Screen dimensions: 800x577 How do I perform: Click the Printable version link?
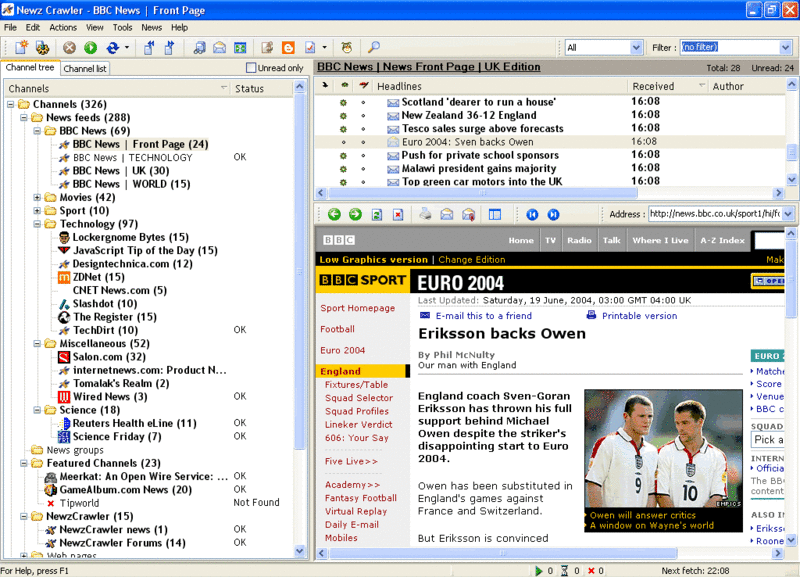639,316
